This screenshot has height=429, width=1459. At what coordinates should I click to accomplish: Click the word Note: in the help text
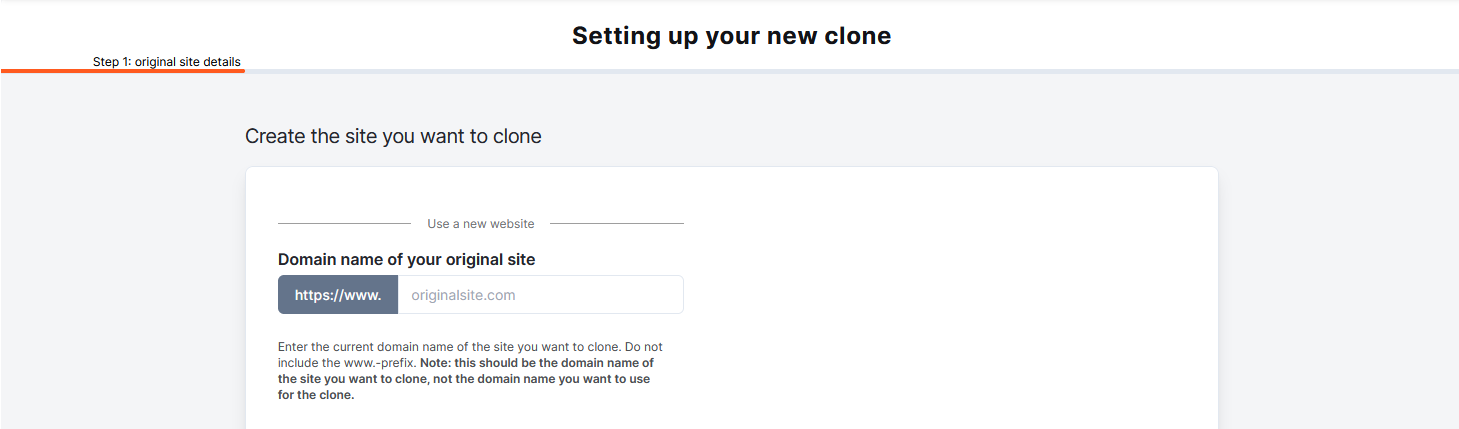tap(437, 363)
